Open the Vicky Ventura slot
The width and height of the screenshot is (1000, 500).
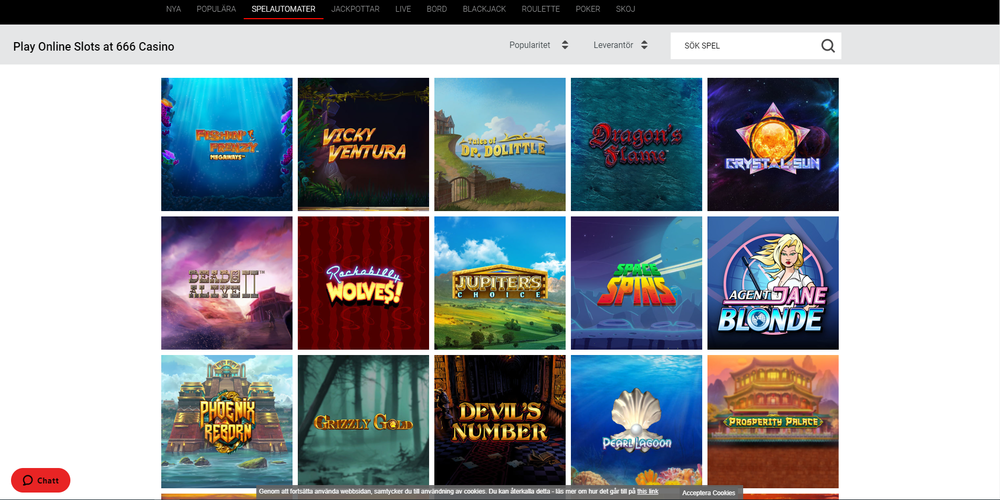364,144
